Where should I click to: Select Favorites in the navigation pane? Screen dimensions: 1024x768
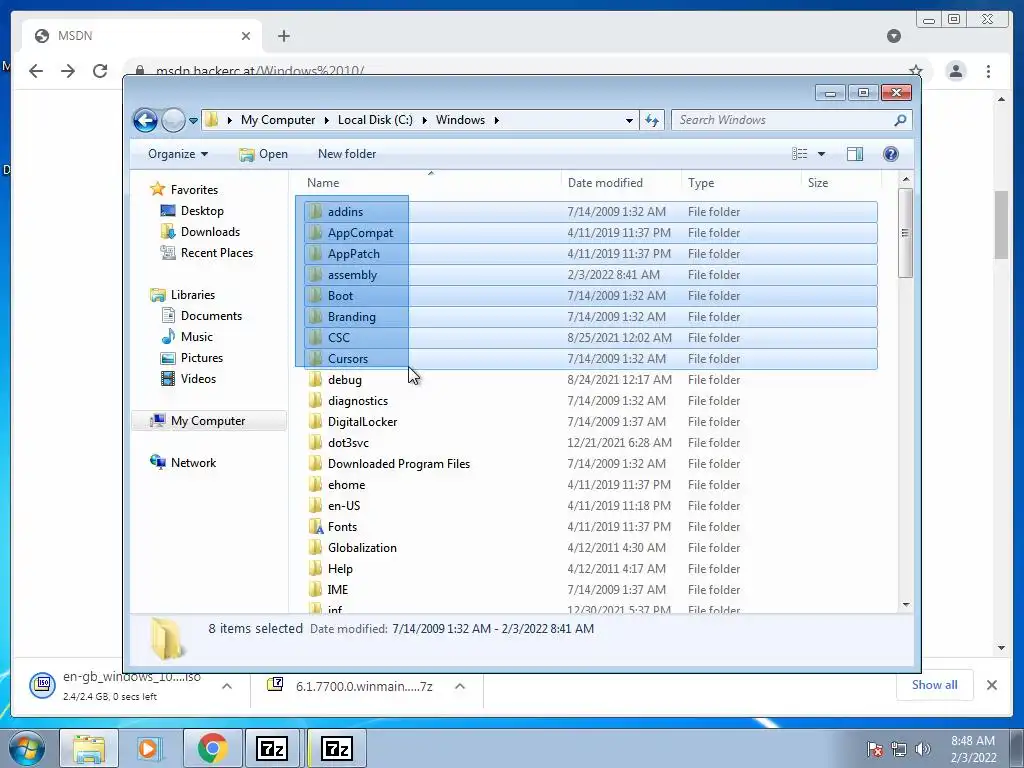(194, 190)
